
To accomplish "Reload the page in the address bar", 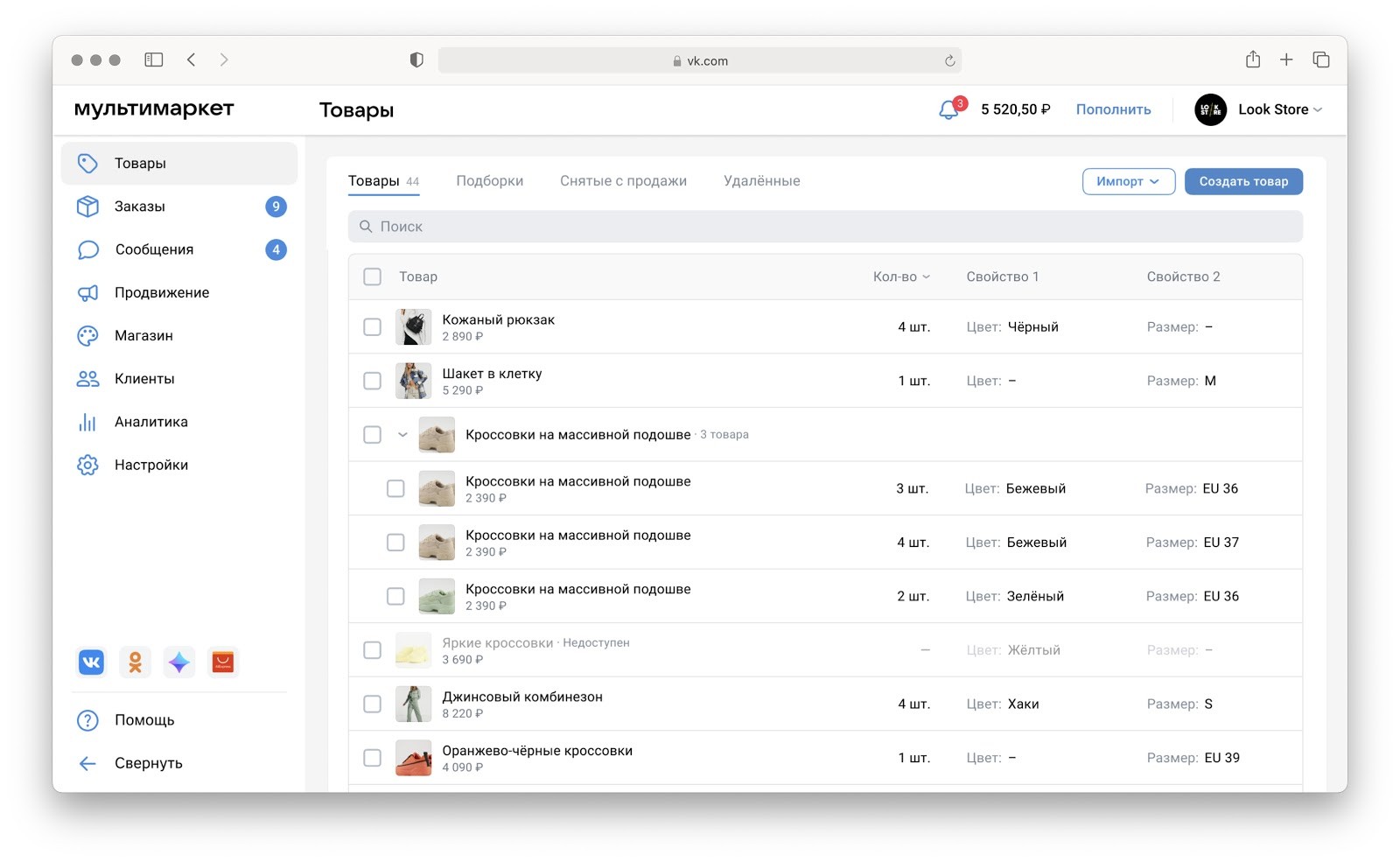I will click(949, 60).
